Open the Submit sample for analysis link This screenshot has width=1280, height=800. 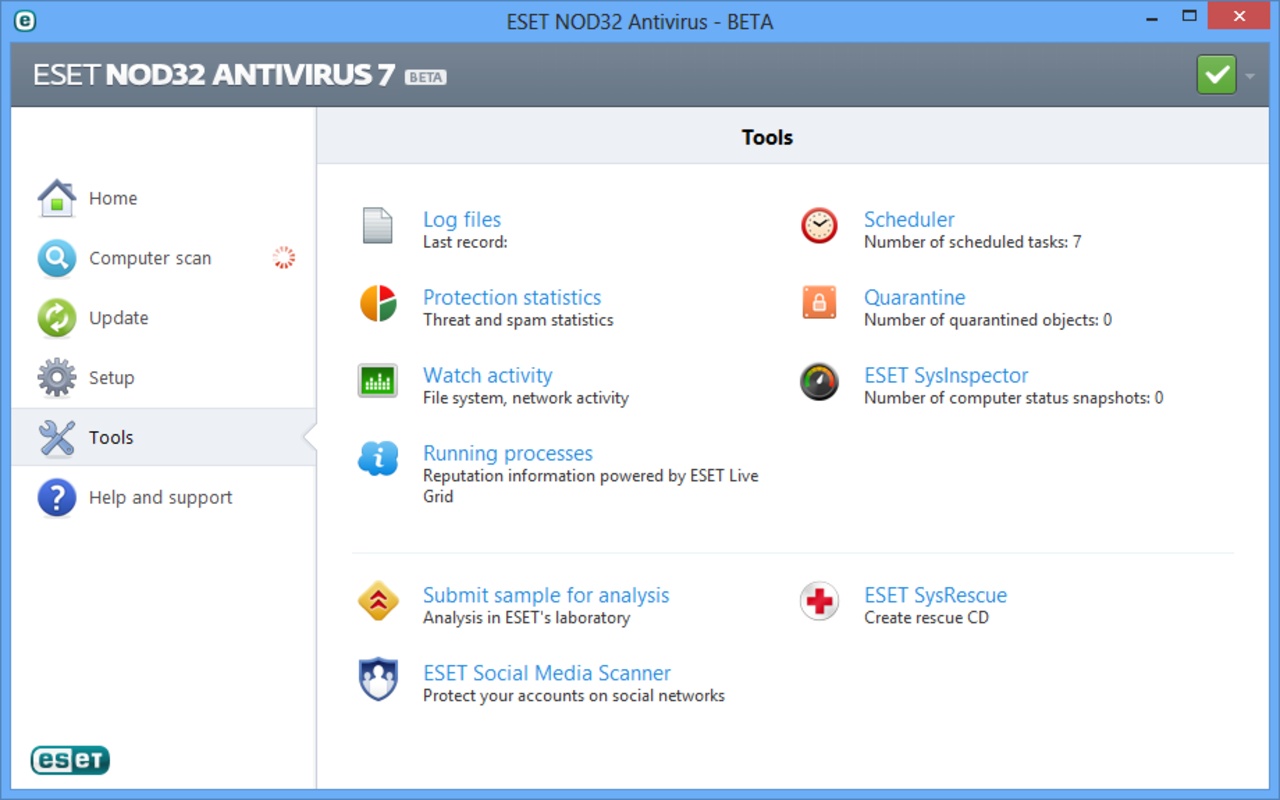(546, 595)
